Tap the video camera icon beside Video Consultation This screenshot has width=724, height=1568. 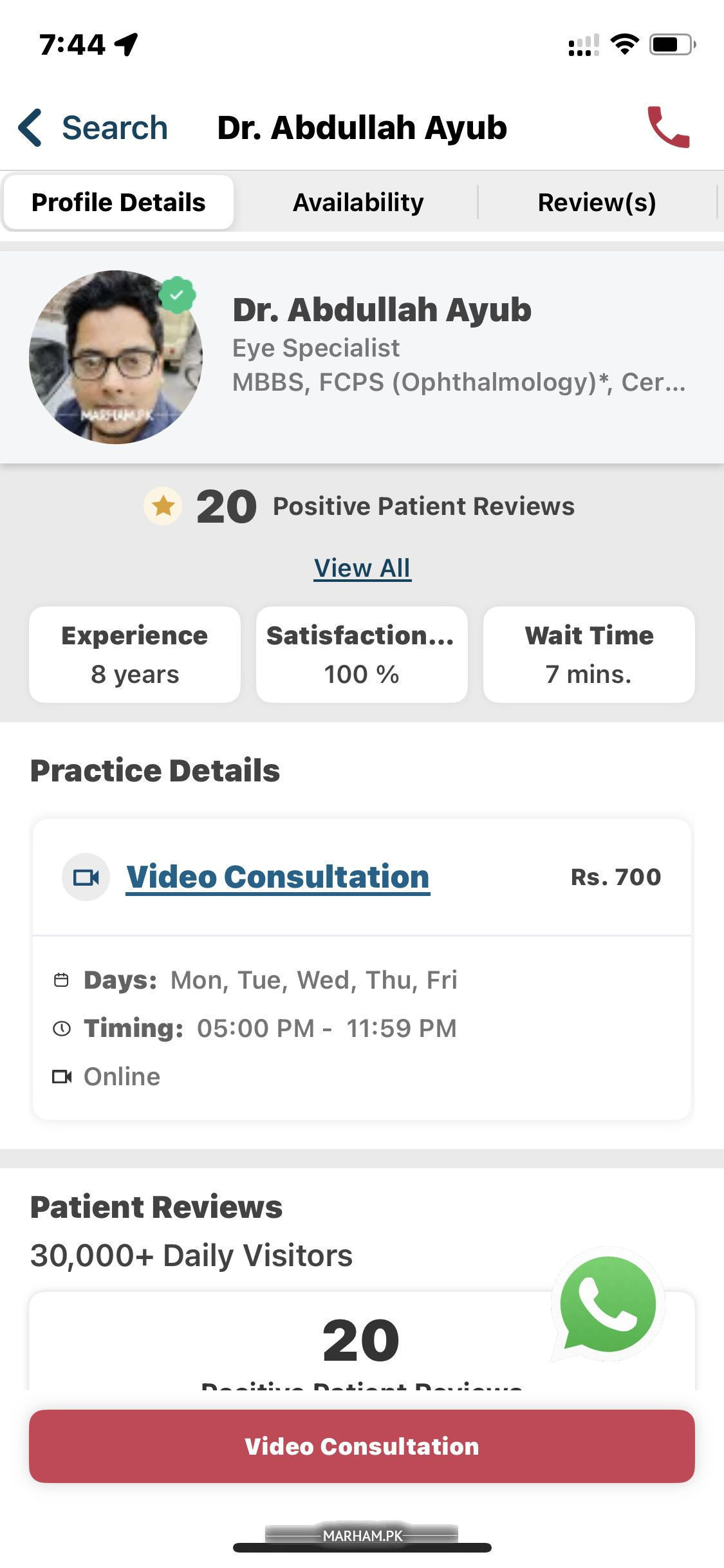(x=86, y=877)
